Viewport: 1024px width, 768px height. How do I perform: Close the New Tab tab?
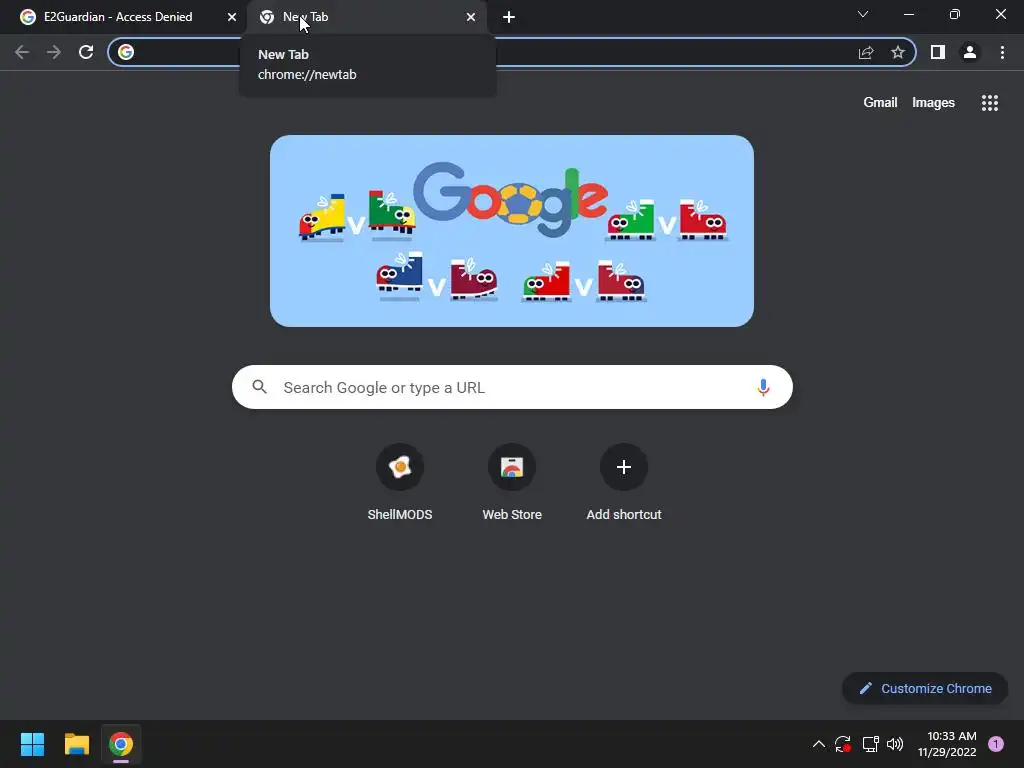[x=471, y=17]
